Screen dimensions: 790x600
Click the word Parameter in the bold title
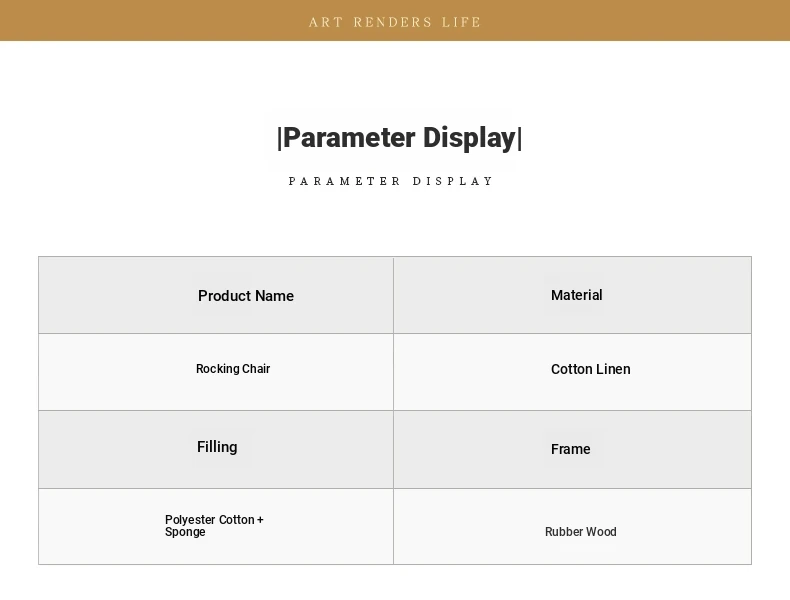click(349, 138)
